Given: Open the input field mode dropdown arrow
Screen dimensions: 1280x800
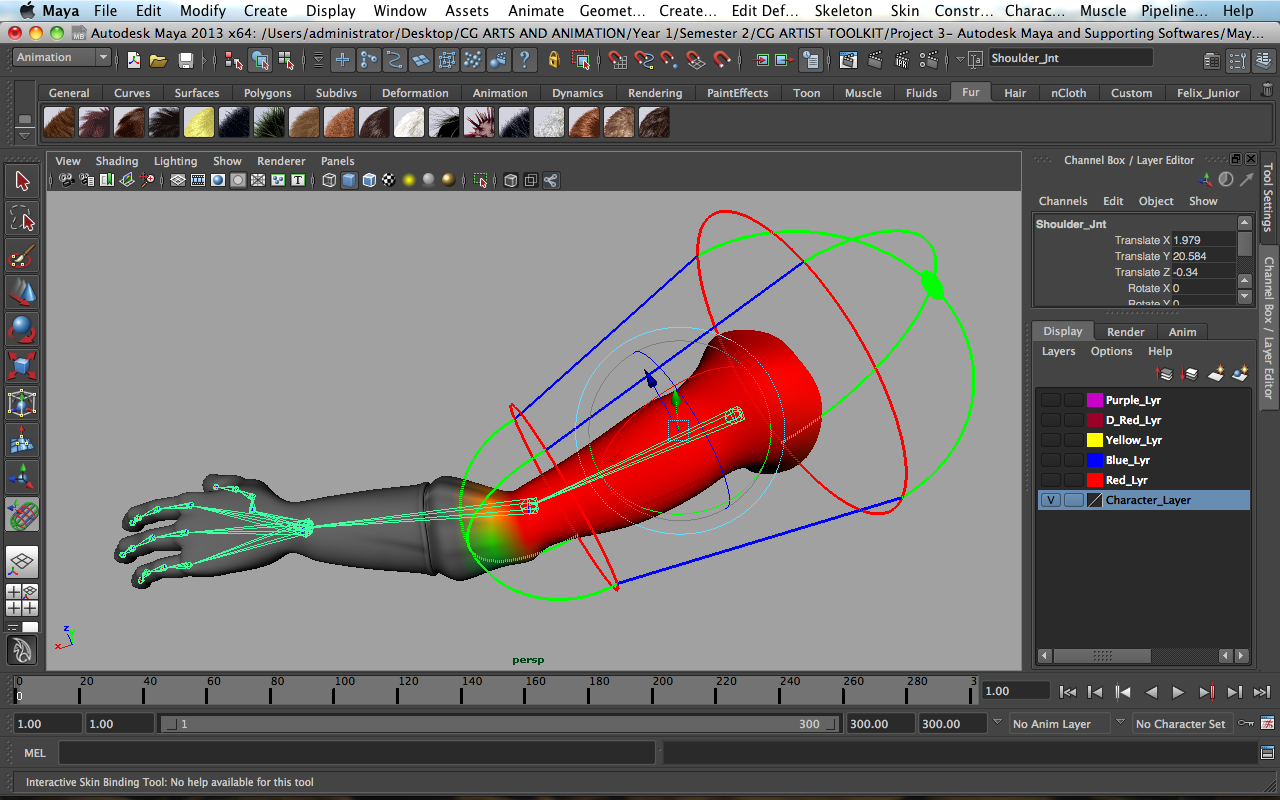Looking at the screenshot, I should (961, 59).
